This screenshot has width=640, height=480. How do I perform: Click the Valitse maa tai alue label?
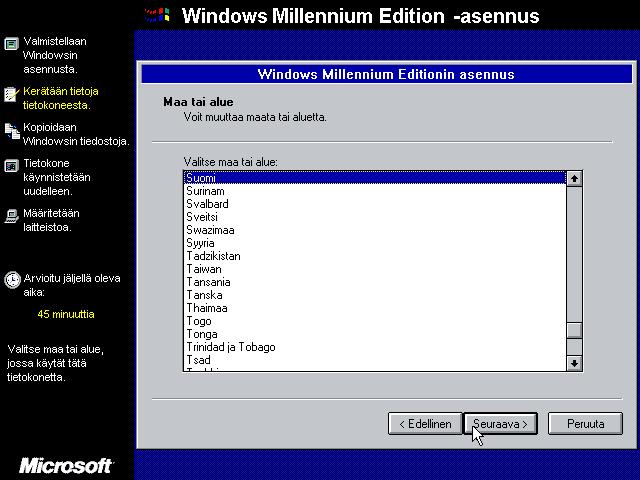click(x=231, y=162)
